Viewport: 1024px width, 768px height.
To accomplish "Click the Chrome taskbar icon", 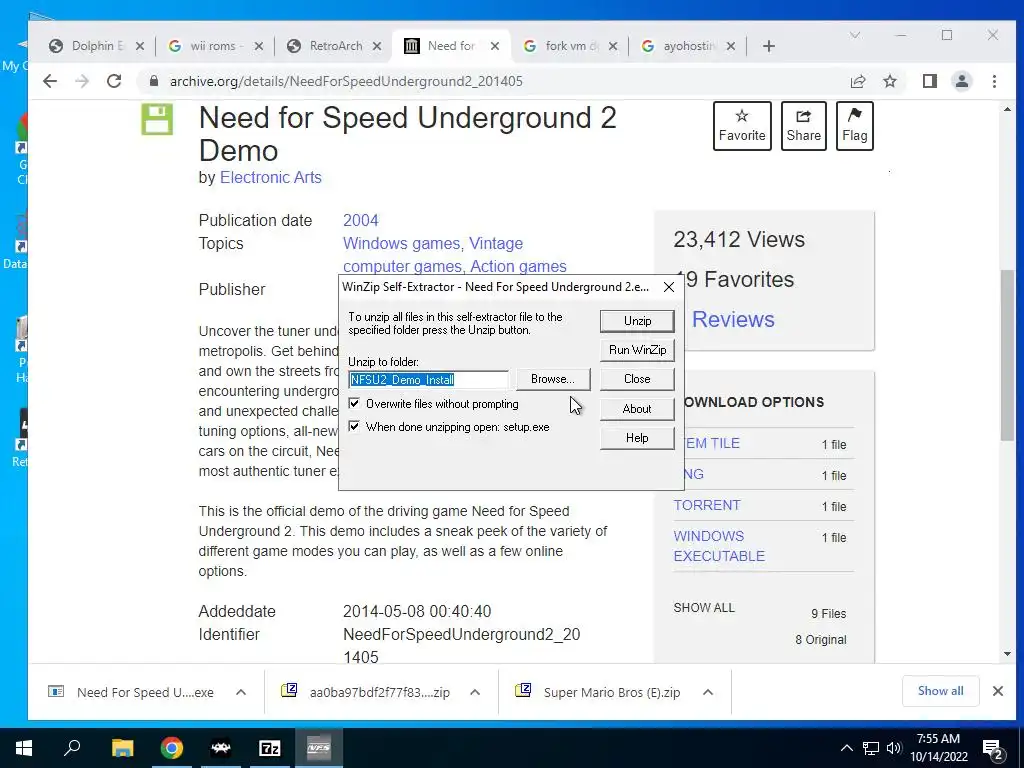I will click(172, 748).
